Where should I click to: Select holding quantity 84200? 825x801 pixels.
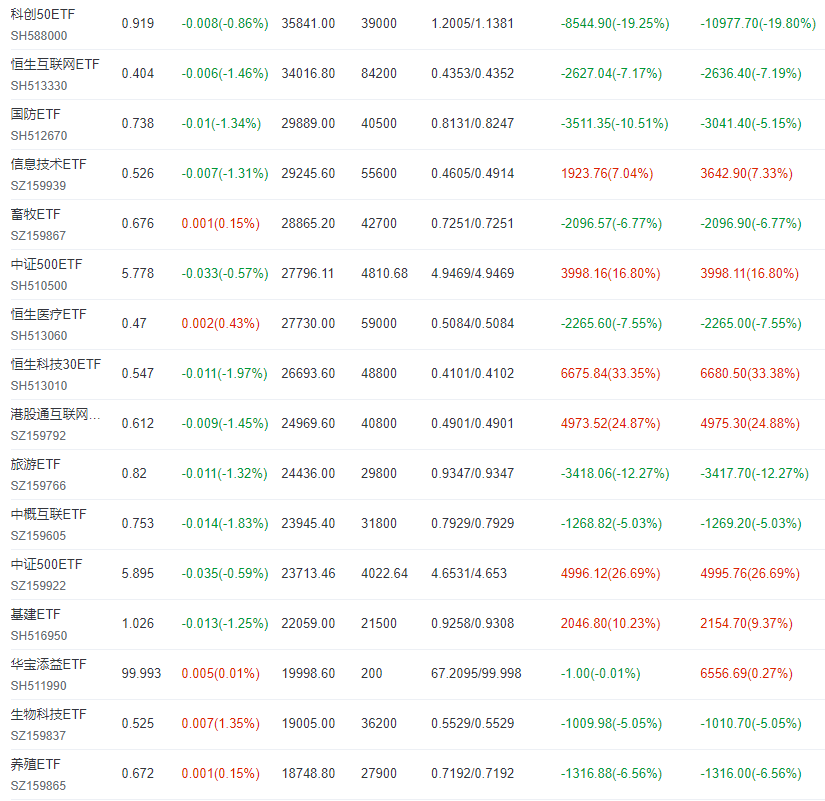[x=379, y=74]
